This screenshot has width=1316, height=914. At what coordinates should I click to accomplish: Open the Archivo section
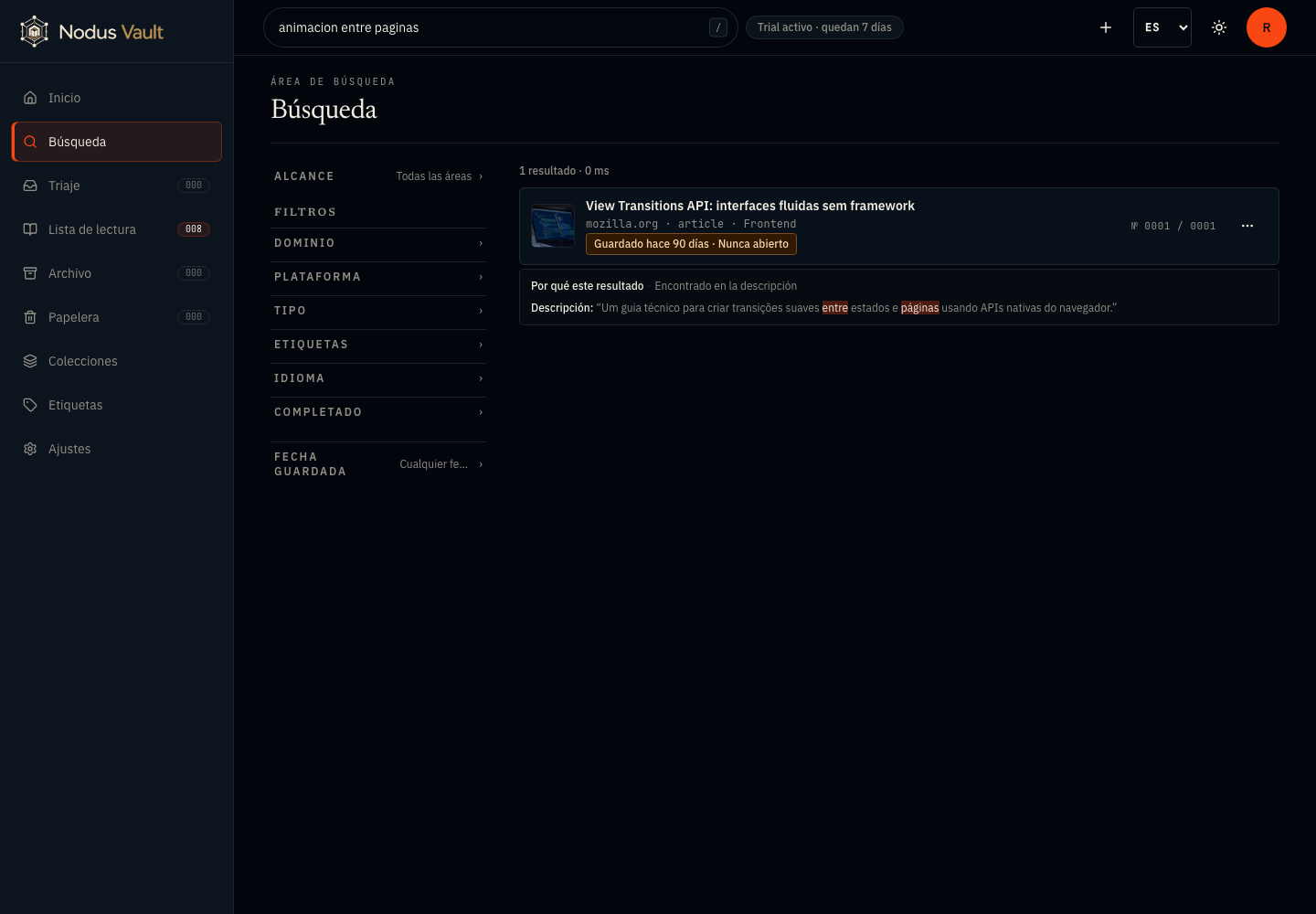coord(117,273)
